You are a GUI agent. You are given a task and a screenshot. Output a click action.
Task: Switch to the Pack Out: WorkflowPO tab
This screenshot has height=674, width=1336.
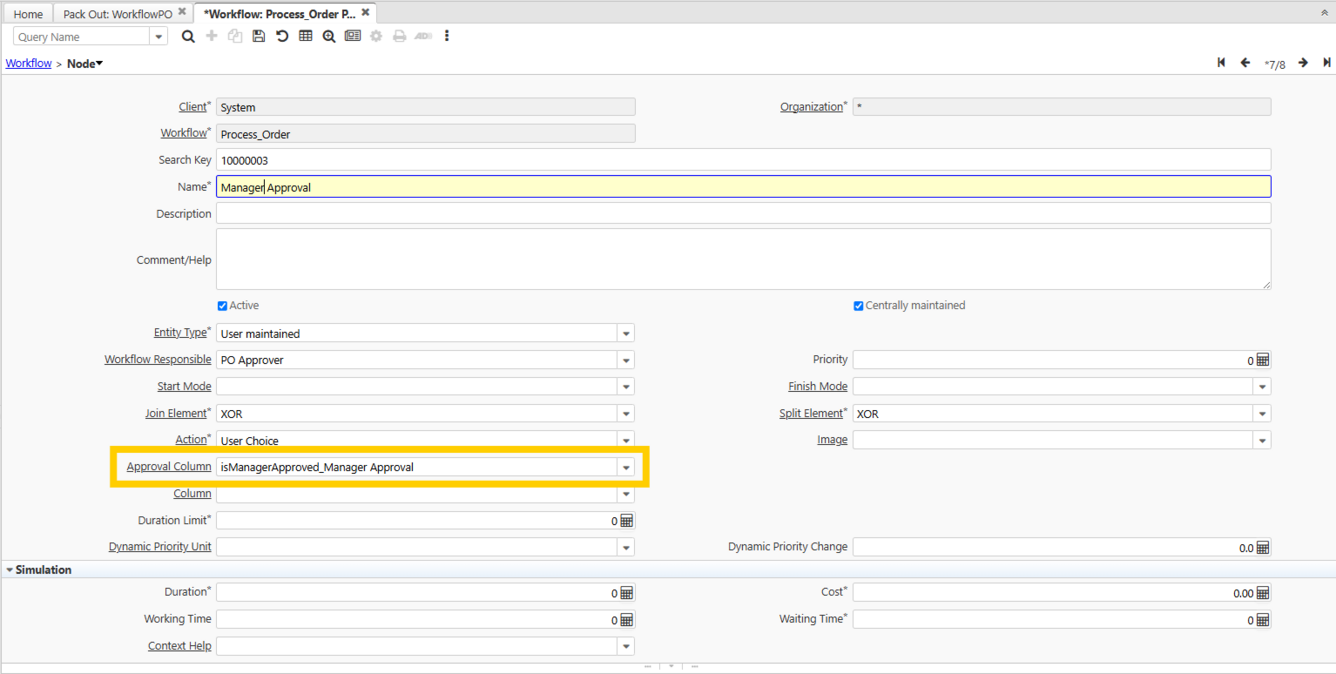tap(117, 14)
